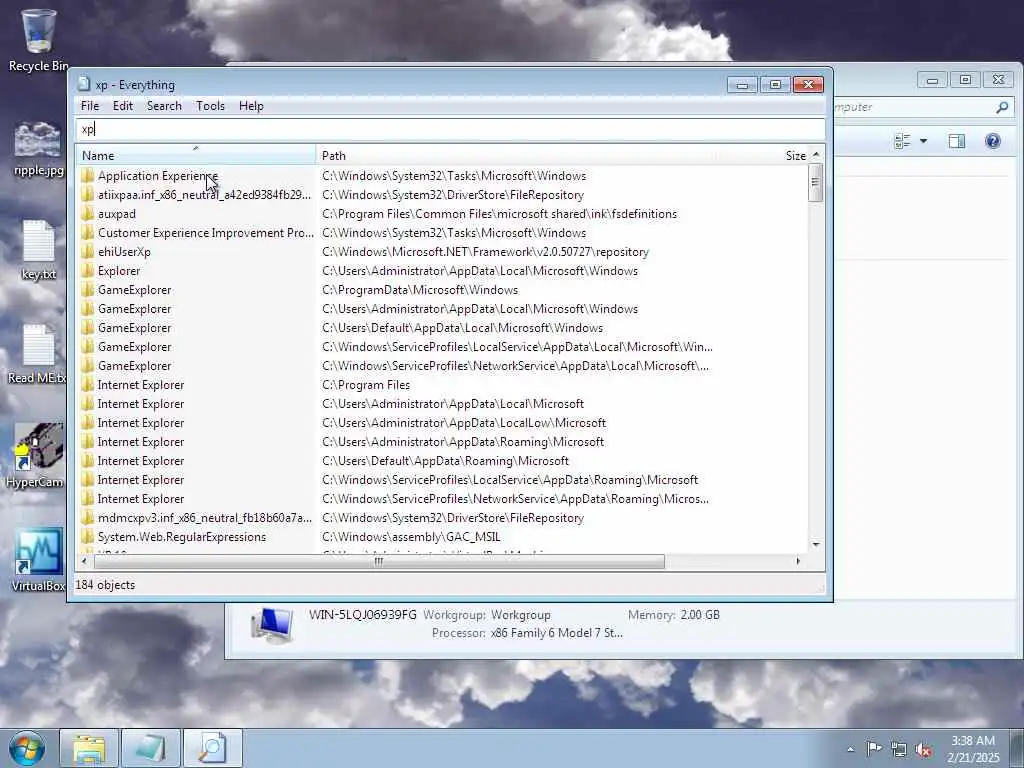Change the view icon in Explorer window
Viewport: 1024px width, 768px height.
tap(903, 141)
